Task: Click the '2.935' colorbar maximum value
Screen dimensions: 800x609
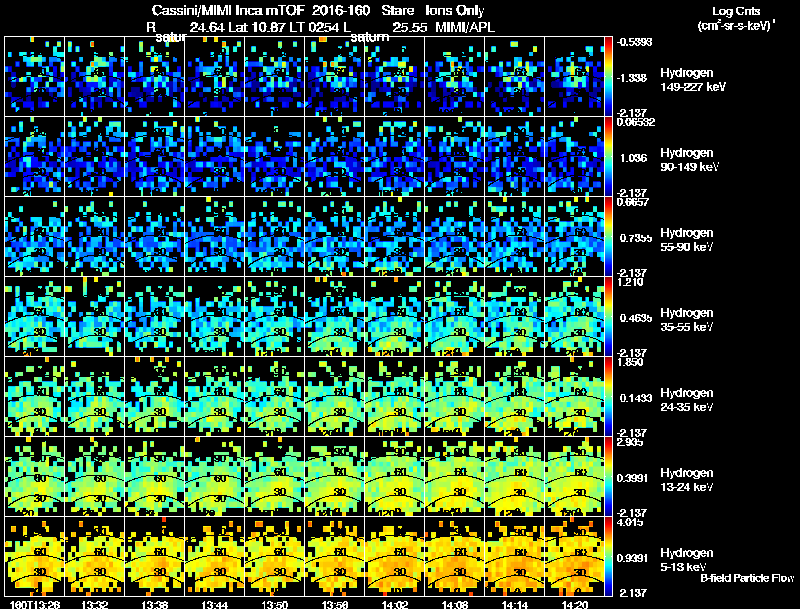Action: [x=630, y=442]
